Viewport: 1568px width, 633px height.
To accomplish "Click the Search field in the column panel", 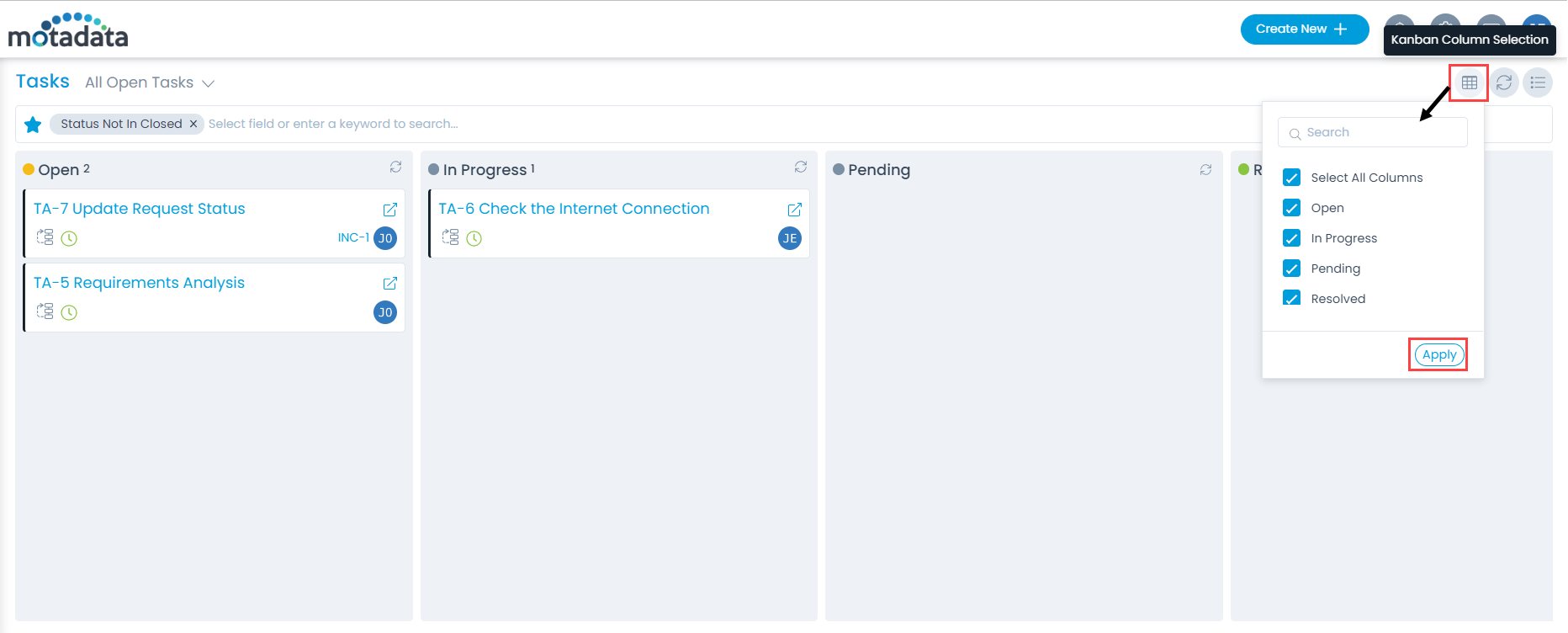I will pos(1372,132).
